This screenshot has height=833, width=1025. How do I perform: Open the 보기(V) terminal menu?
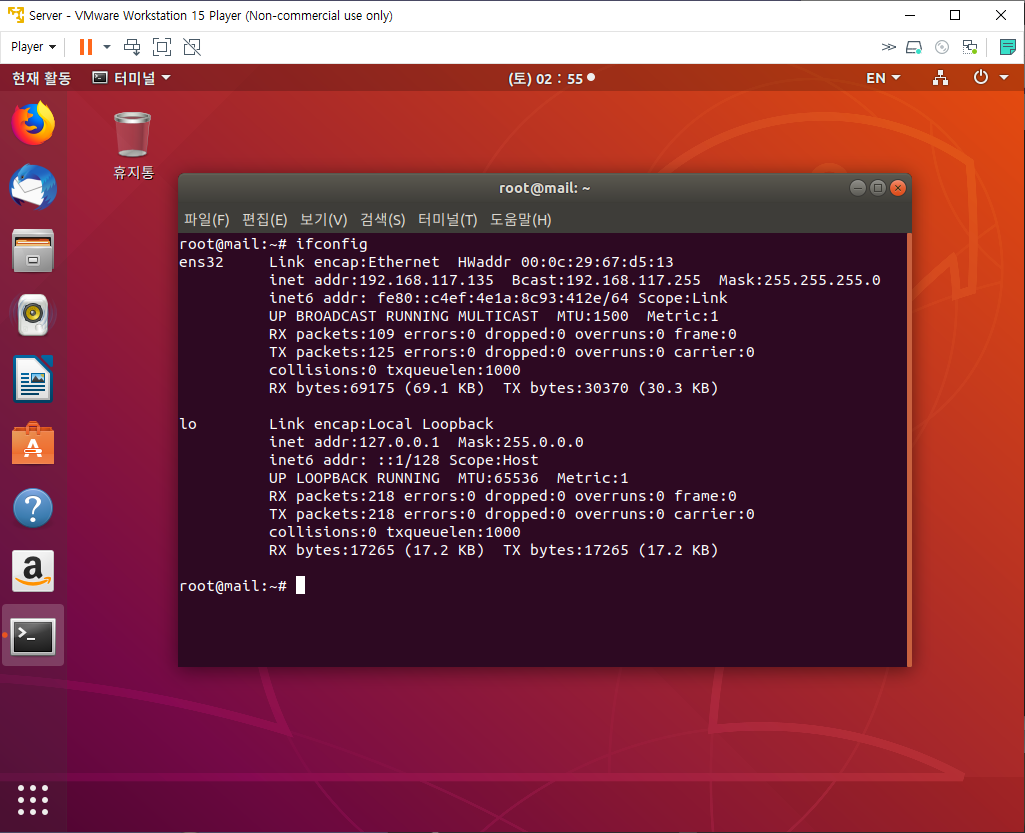[x=324, y=220]
